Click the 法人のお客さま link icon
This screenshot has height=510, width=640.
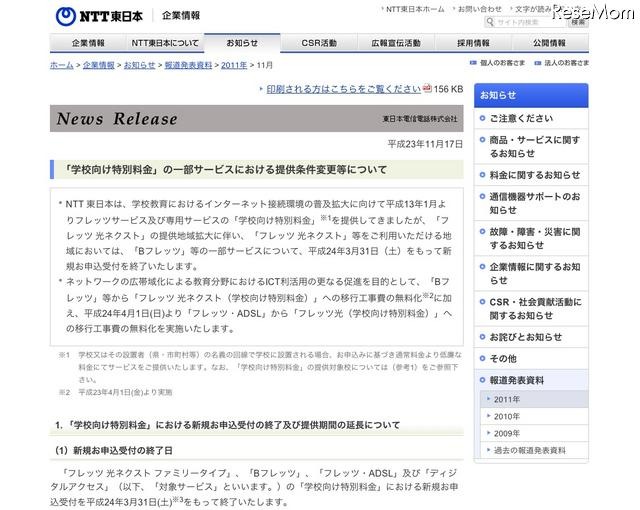click(538, 63)
